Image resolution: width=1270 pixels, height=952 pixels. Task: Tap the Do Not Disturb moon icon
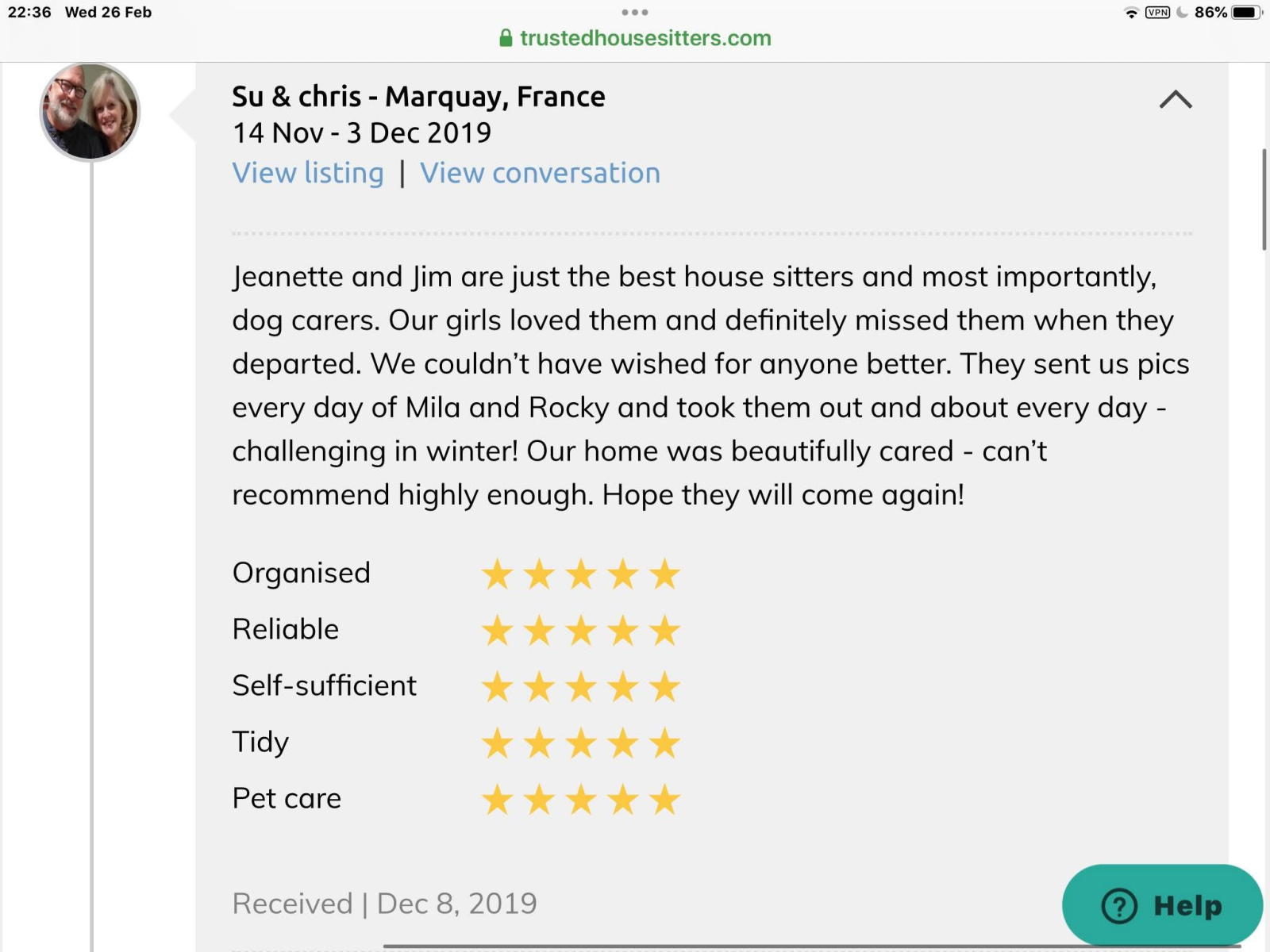point(1182,13)
